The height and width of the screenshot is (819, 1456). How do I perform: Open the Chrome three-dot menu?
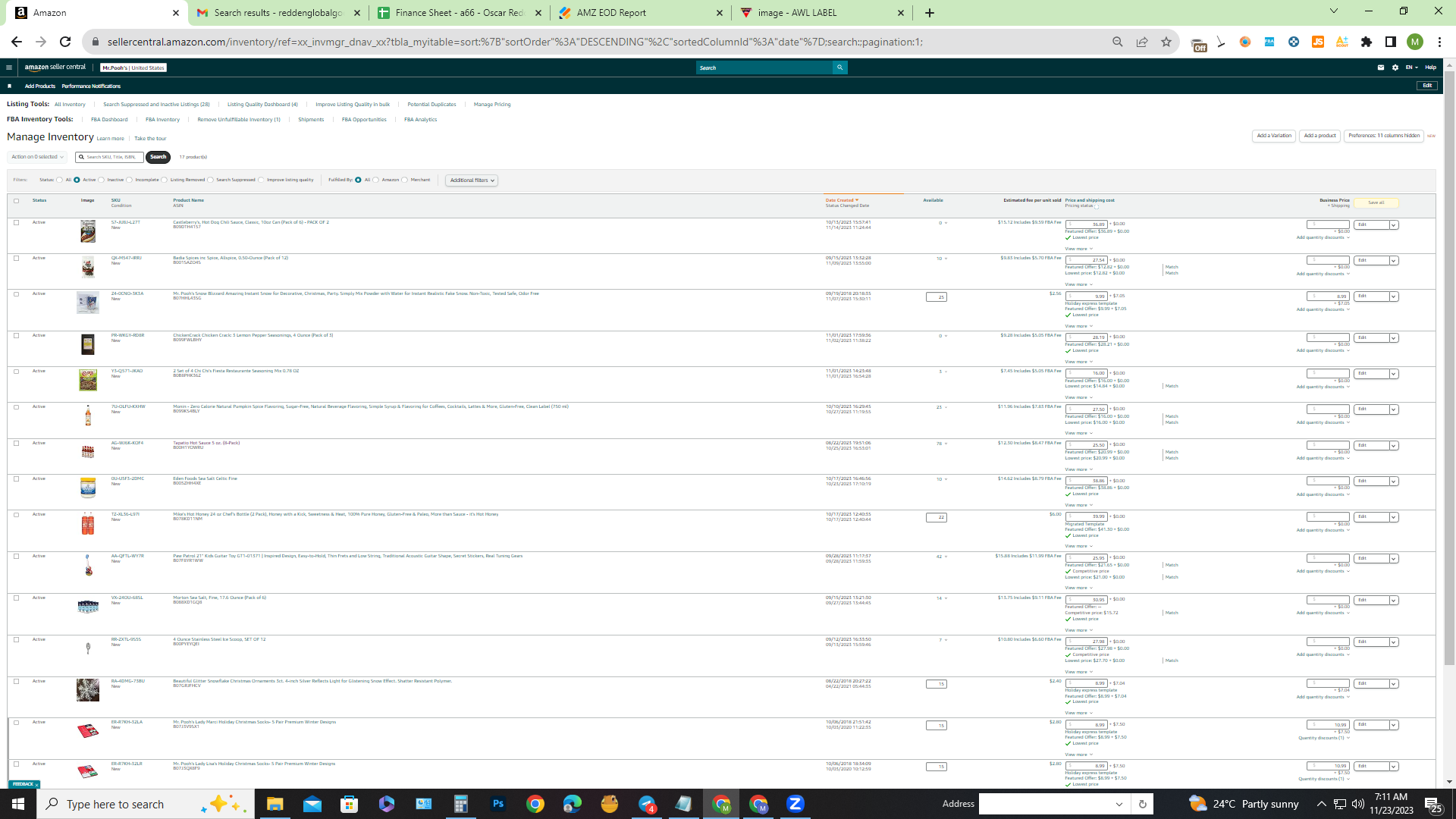tap(1439, 42)
